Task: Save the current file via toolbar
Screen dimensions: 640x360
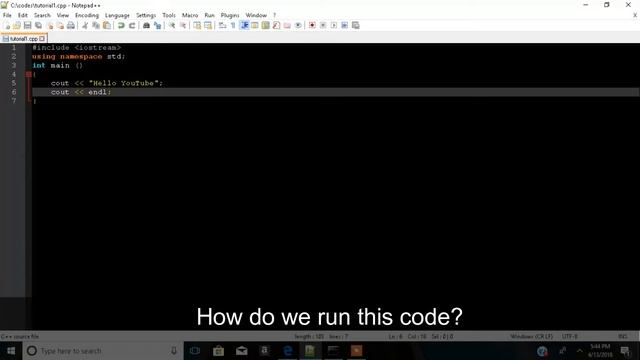Action: (x=28, y=25)
